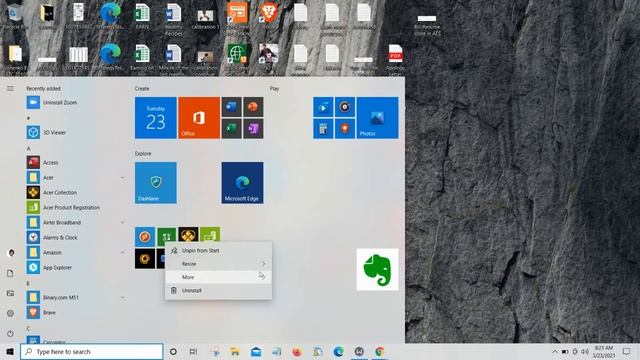Select the EARN Excel file on the desktop
The image size is (640, 360).
(x=142, y=16)
